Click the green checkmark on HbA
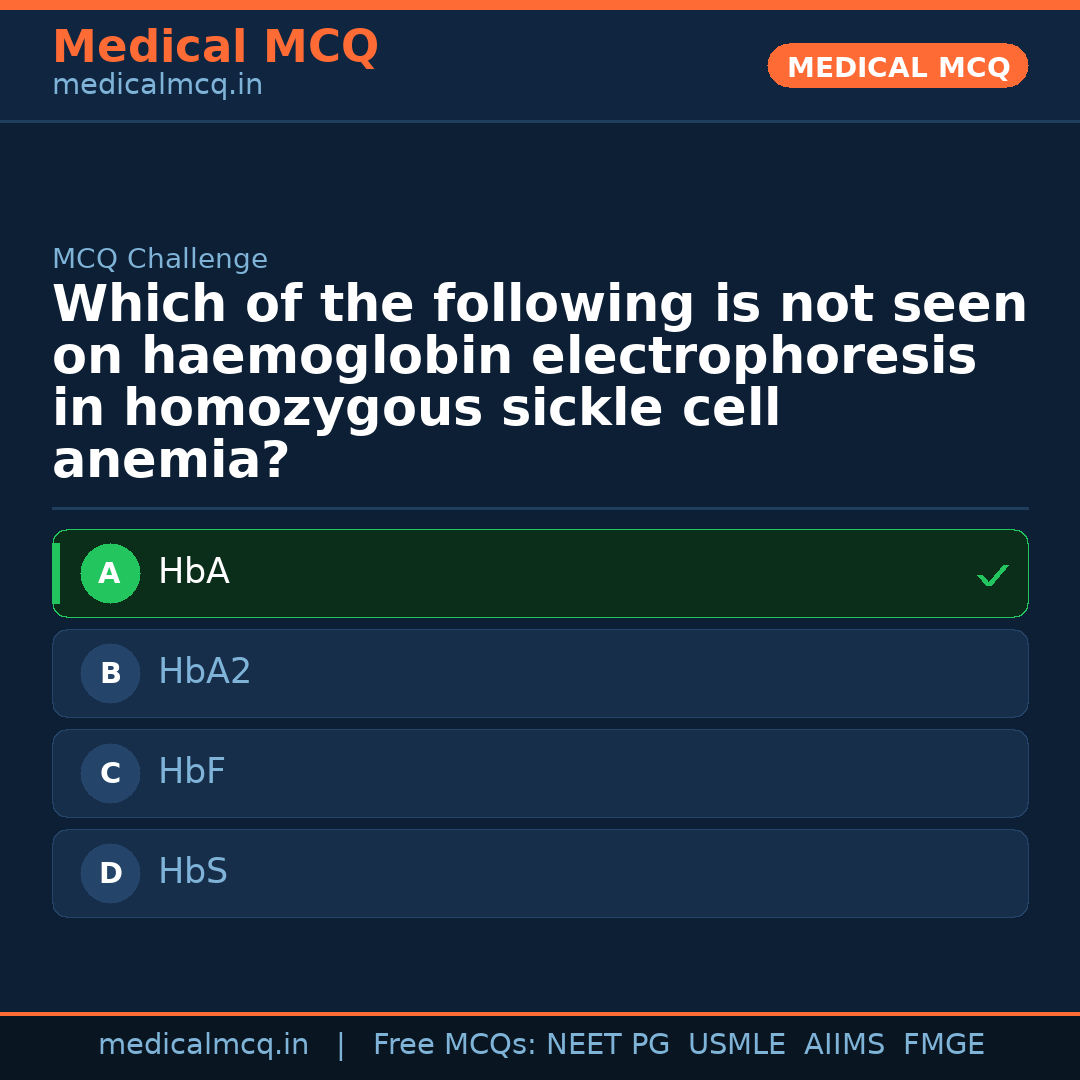 (x=992, y=575)
